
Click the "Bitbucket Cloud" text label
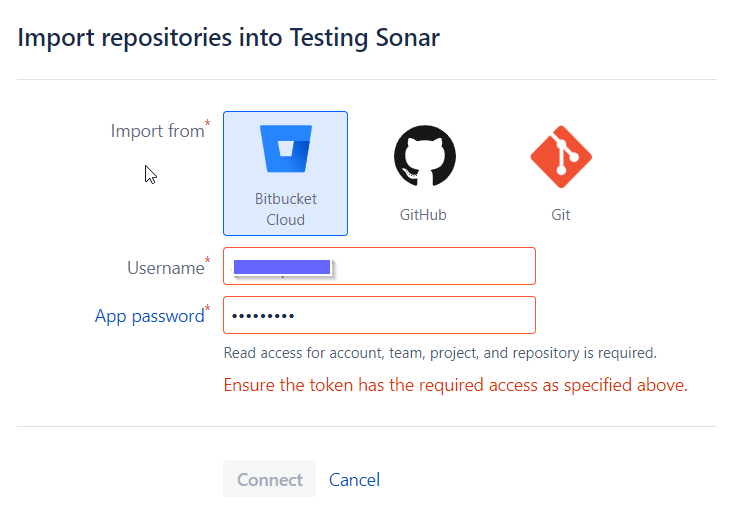pyautogui.click(x=286, y=209)
